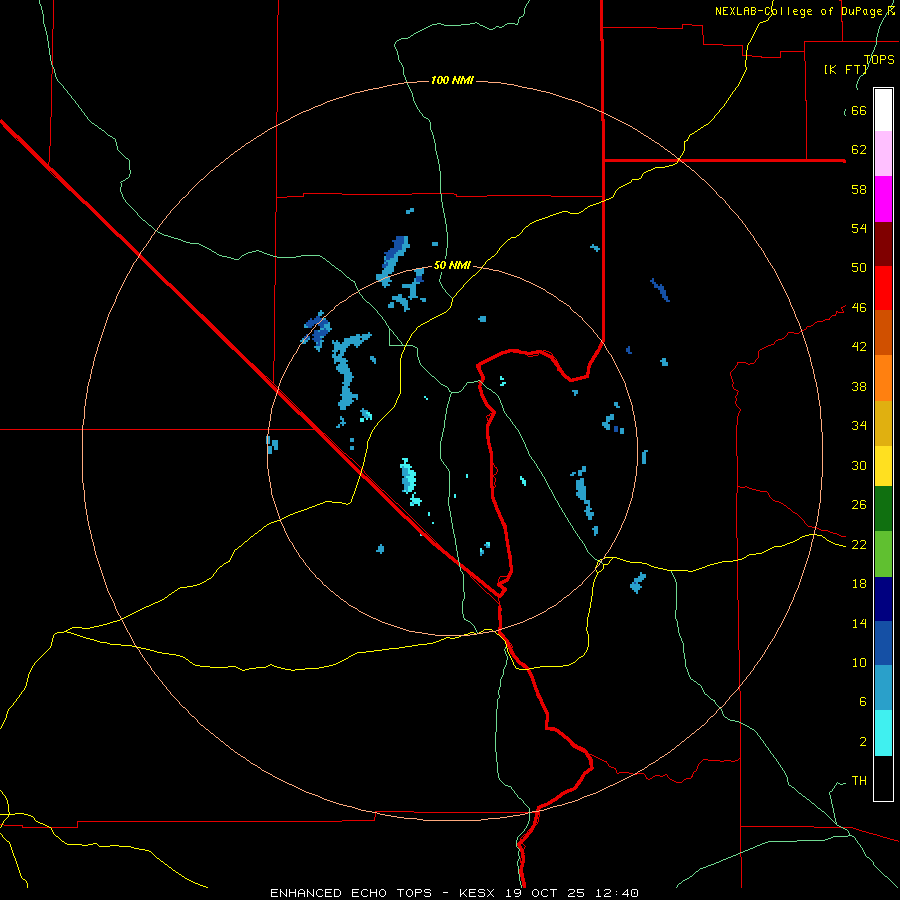
Task: Click the bright red 50 kft swatch
Action: tap(883, 288)
